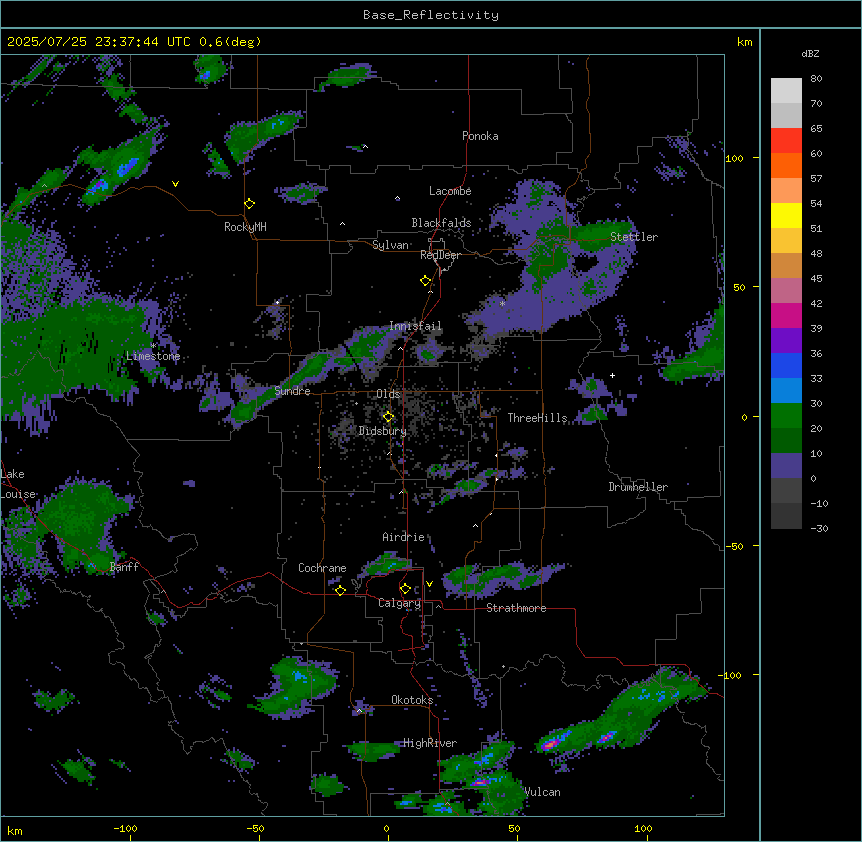Viewport: 862px width, 842px height.
Task: Click the Okotoks city label
Action: 412,700
